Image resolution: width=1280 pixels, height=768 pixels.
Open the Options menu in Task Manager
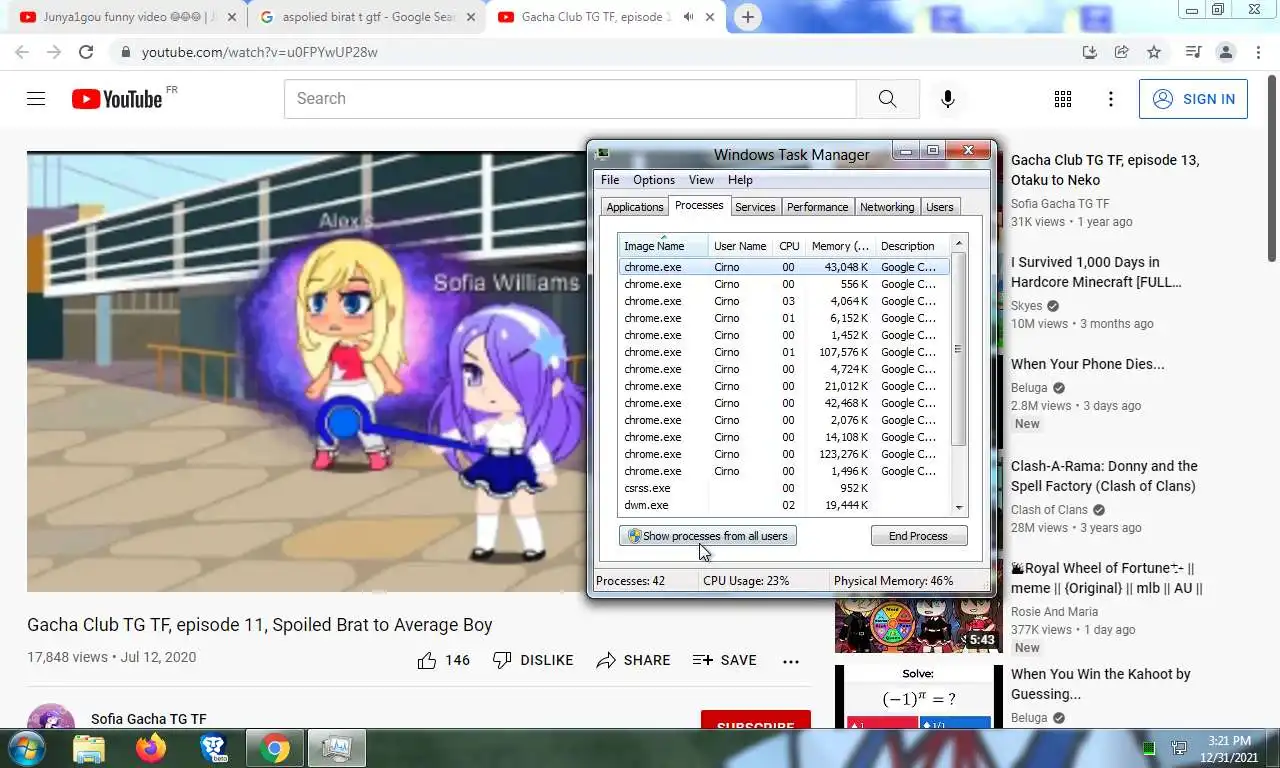(x=654, y=180)
